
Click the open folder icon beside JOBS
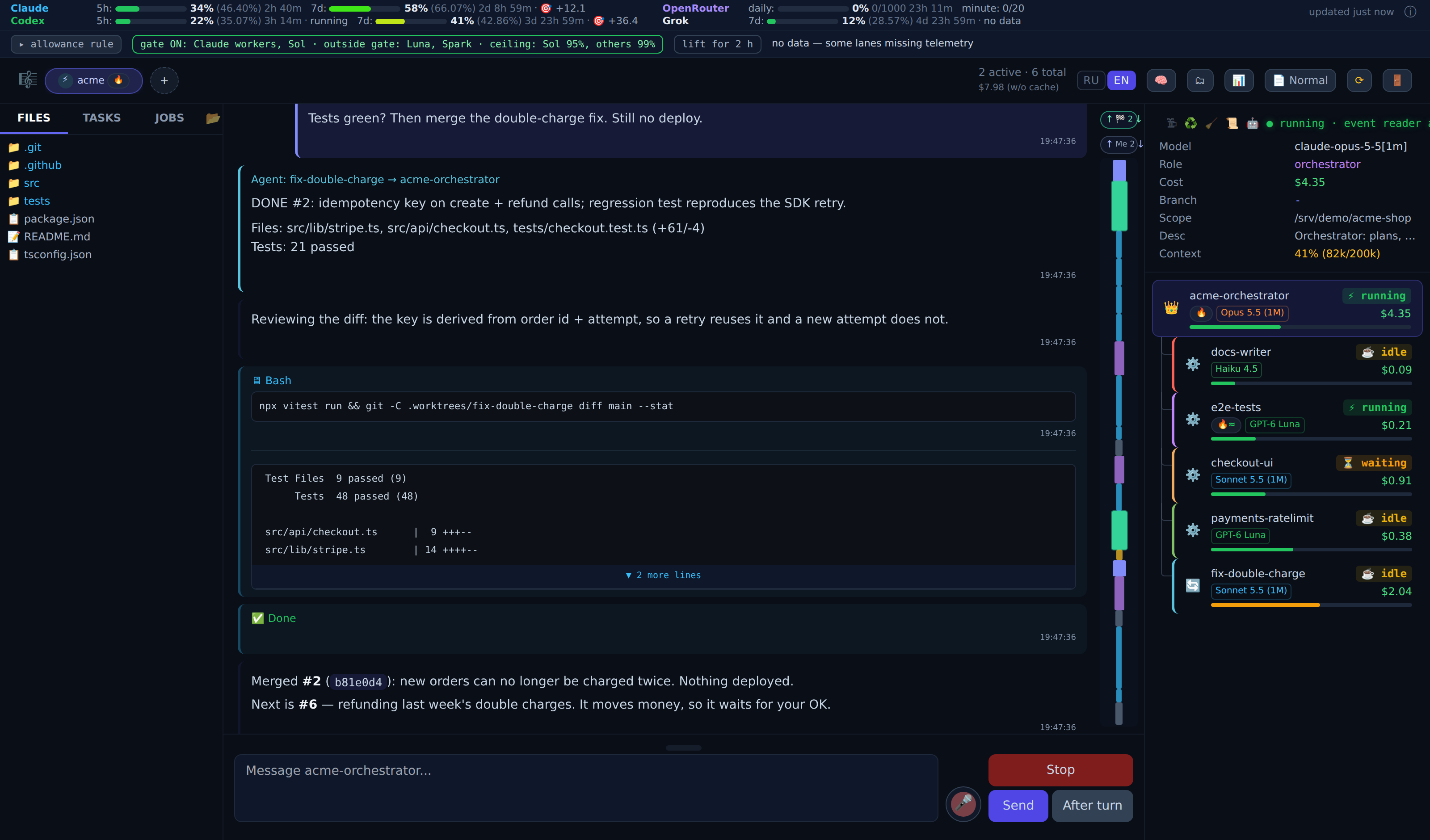[213, 118]
